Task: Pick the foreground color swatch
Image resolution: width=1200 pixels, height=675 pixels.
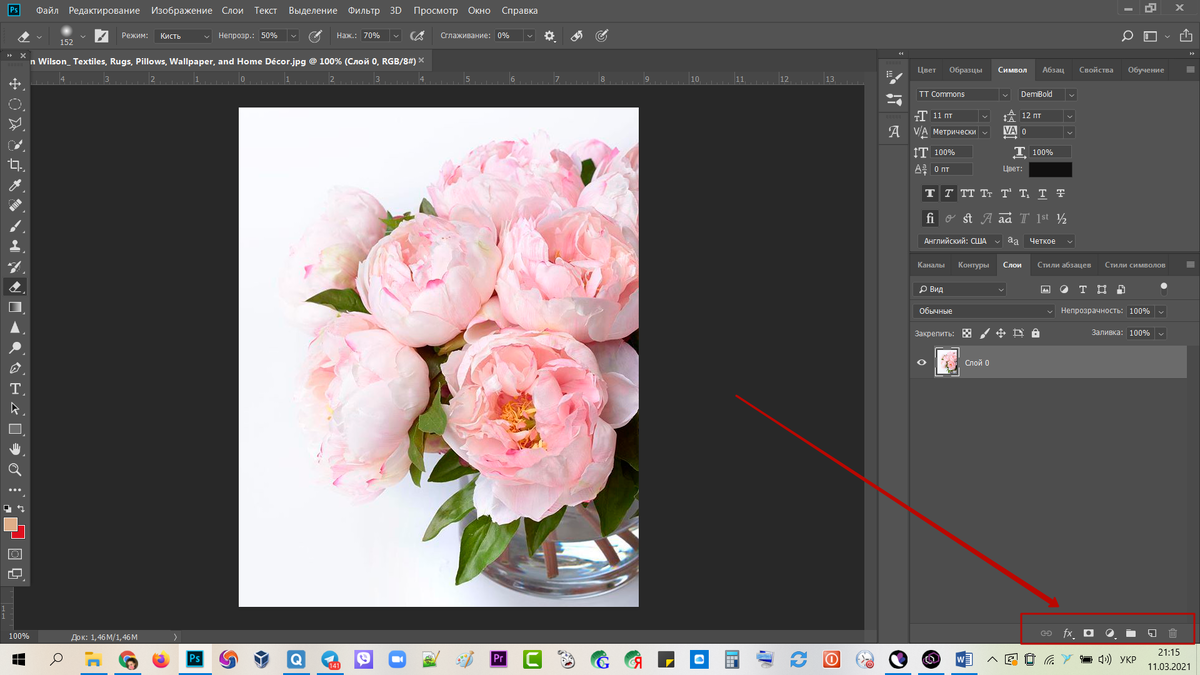Action: click(10, 525)
